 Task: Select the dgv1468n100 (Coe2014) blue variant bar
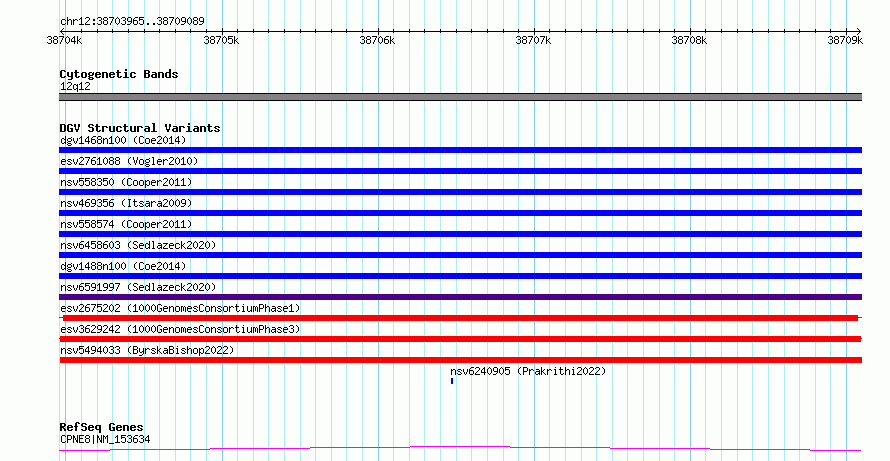coord(460,150)
